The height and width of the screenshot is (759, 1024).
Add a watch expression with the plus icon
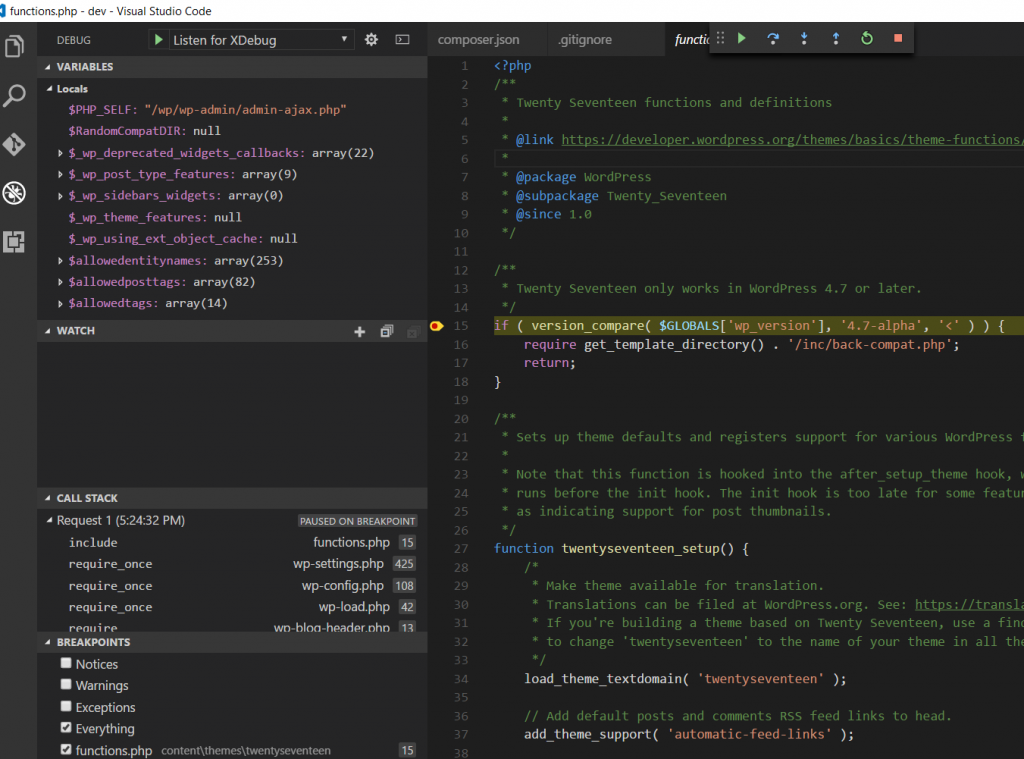[x=359, y=330]
